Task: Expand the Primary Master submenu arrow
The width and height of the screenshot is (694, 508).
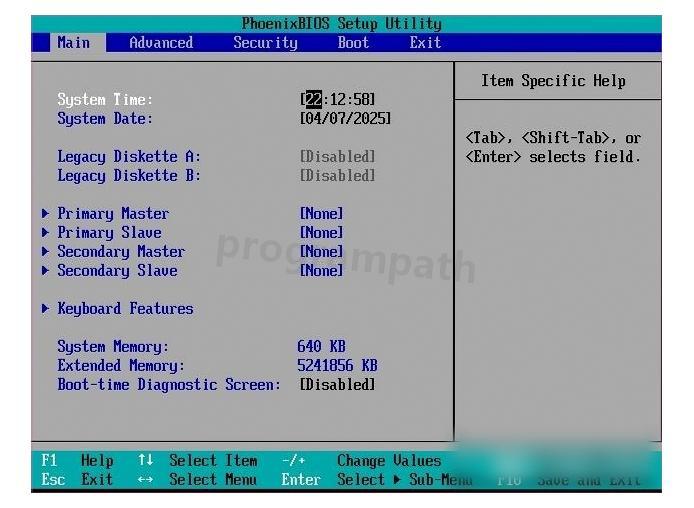Action: tap(46, 214)
